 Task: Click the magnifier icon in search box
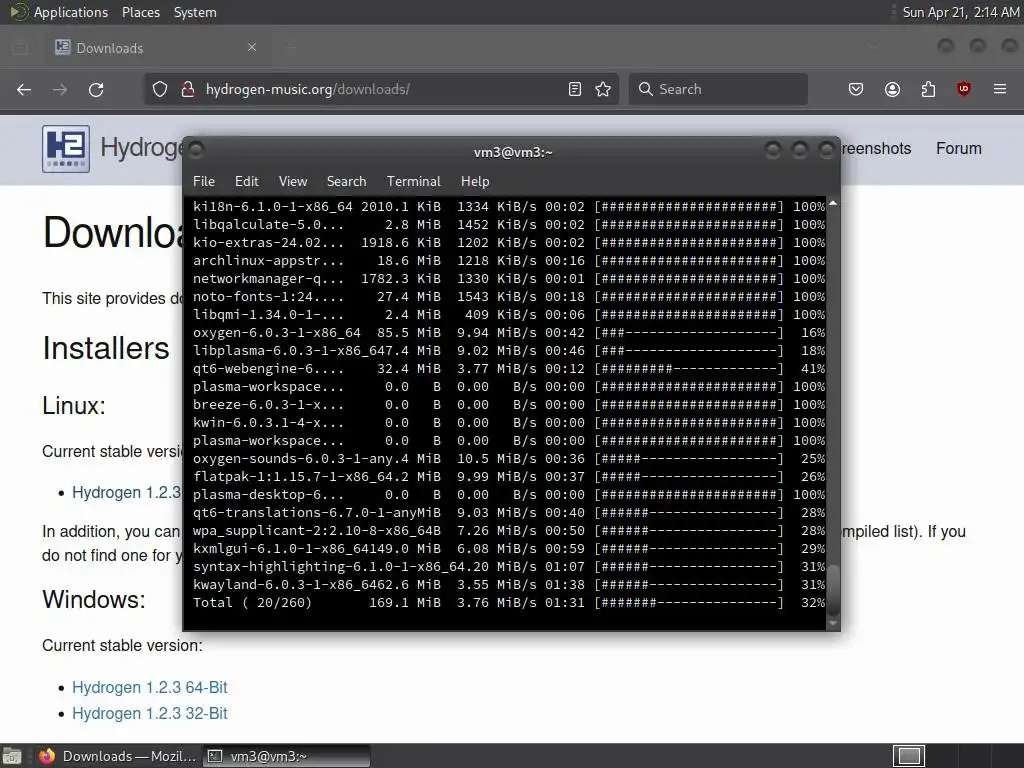[646, 89]
